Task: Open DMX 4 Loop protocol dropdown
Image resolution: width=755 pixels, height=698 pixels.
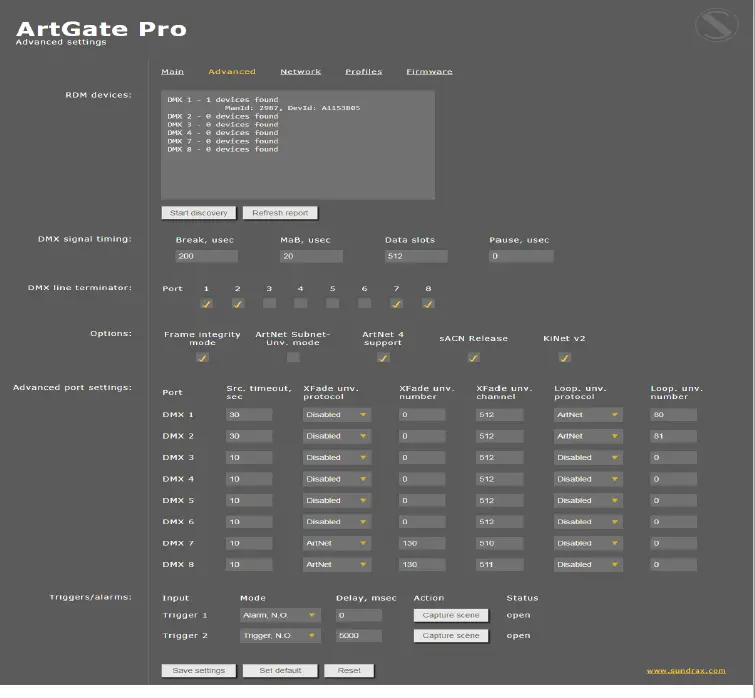Action: [x=588, y=479]
